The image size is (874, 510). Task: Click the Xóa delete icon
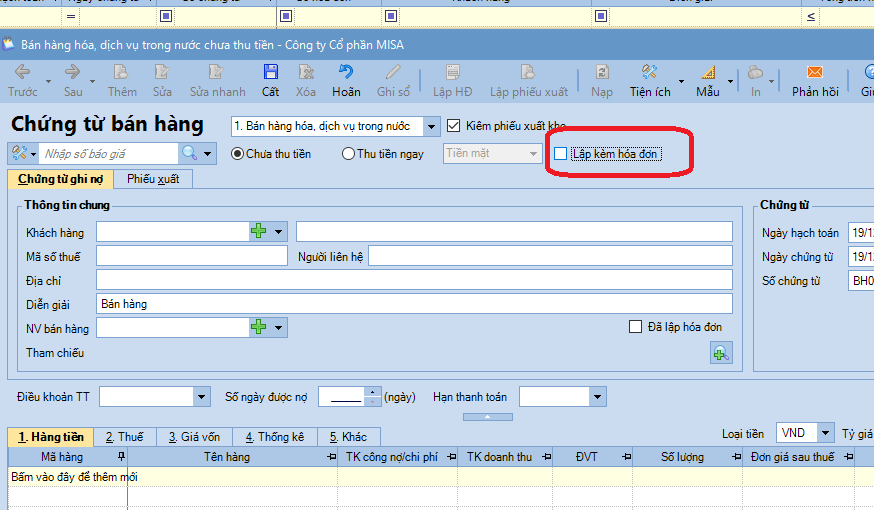[305, 72]
